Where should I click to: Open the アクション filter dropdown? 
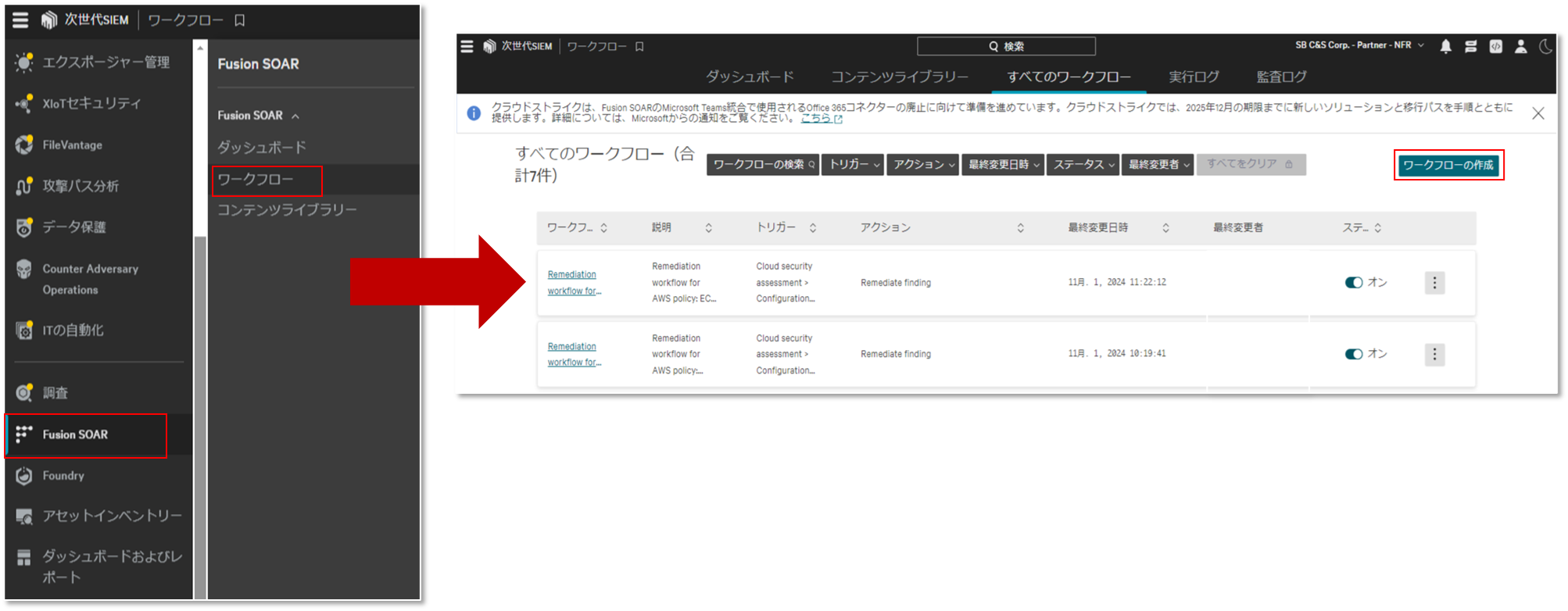(923, 165)
